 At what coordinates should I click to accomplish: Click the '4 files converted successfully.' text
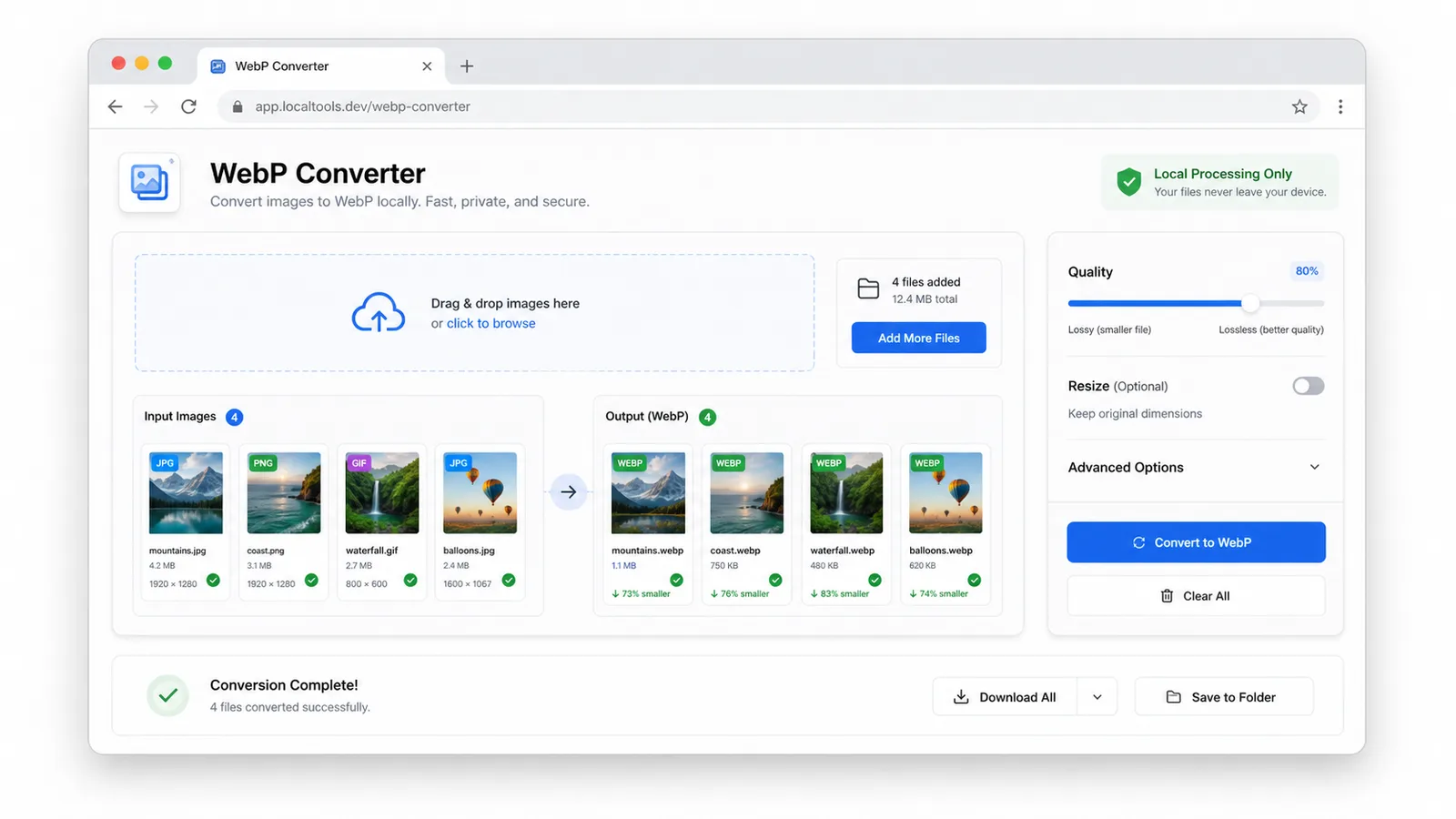tap(289, 707)
